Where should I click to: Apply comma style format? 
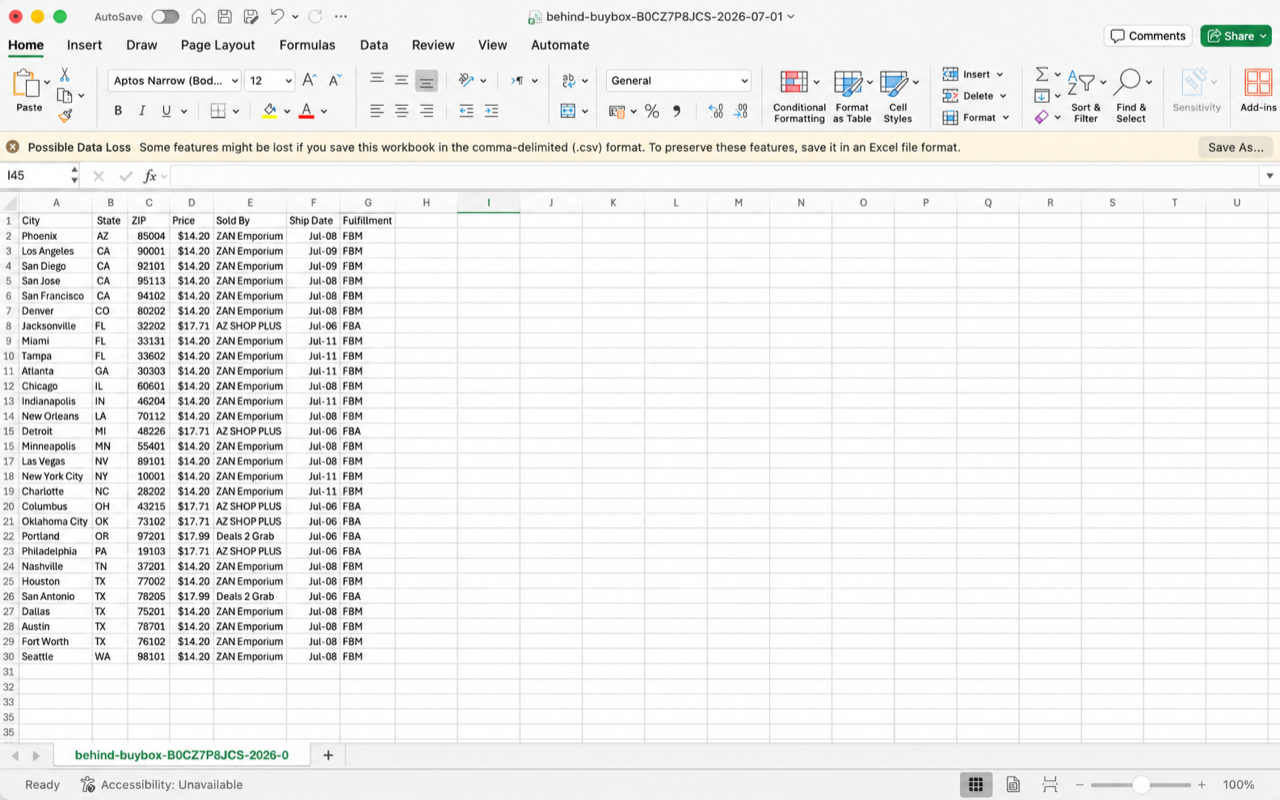(677, 111)
